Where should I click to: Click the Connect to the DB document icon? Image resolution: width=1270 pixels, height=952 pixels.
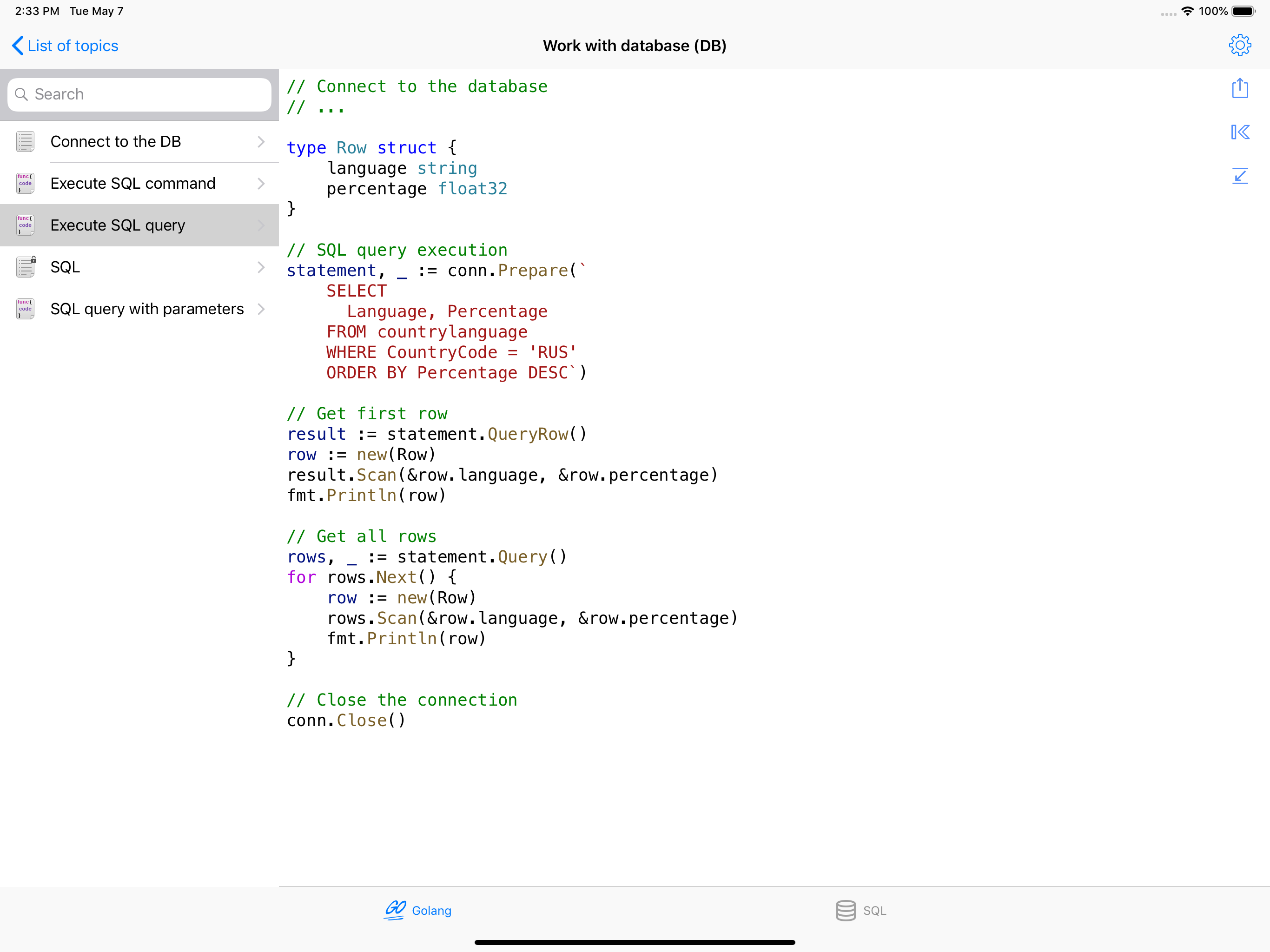[x=25, y=142]
